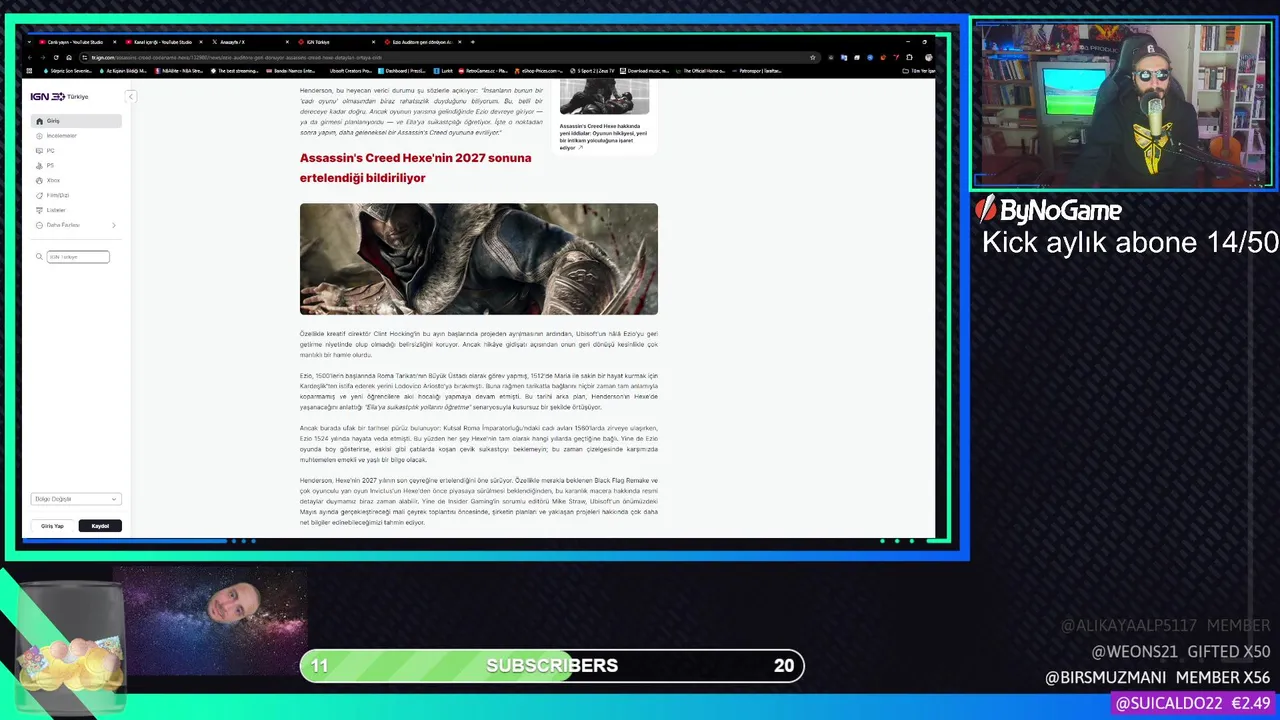Click the sidebar search magnifier icon
This screenshot has height=720, width=1280.
click(40, 257)
